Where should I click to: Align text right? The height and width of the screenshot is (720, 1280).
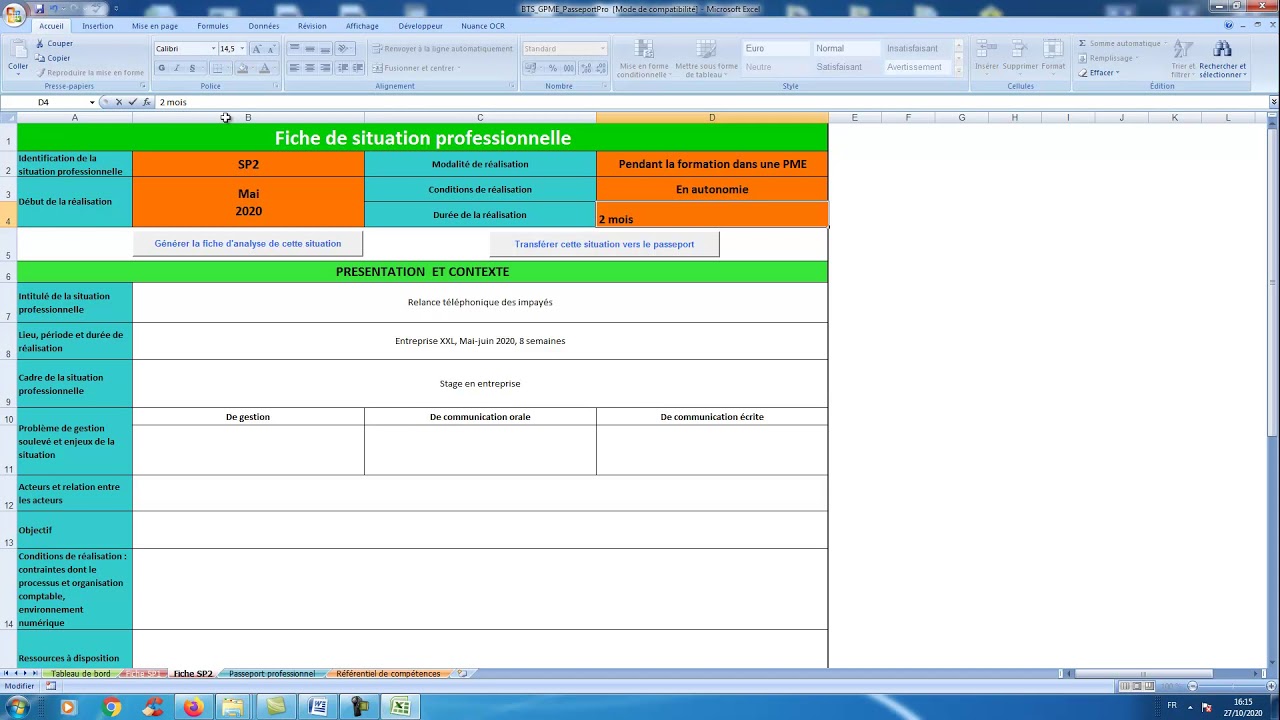[325, 68]
